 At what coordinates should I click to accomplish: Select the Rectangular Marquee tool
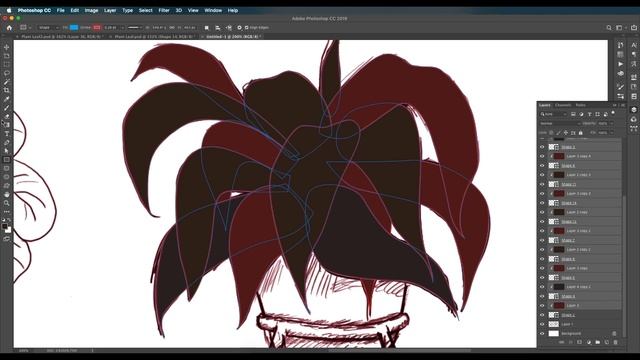(7, 64)
